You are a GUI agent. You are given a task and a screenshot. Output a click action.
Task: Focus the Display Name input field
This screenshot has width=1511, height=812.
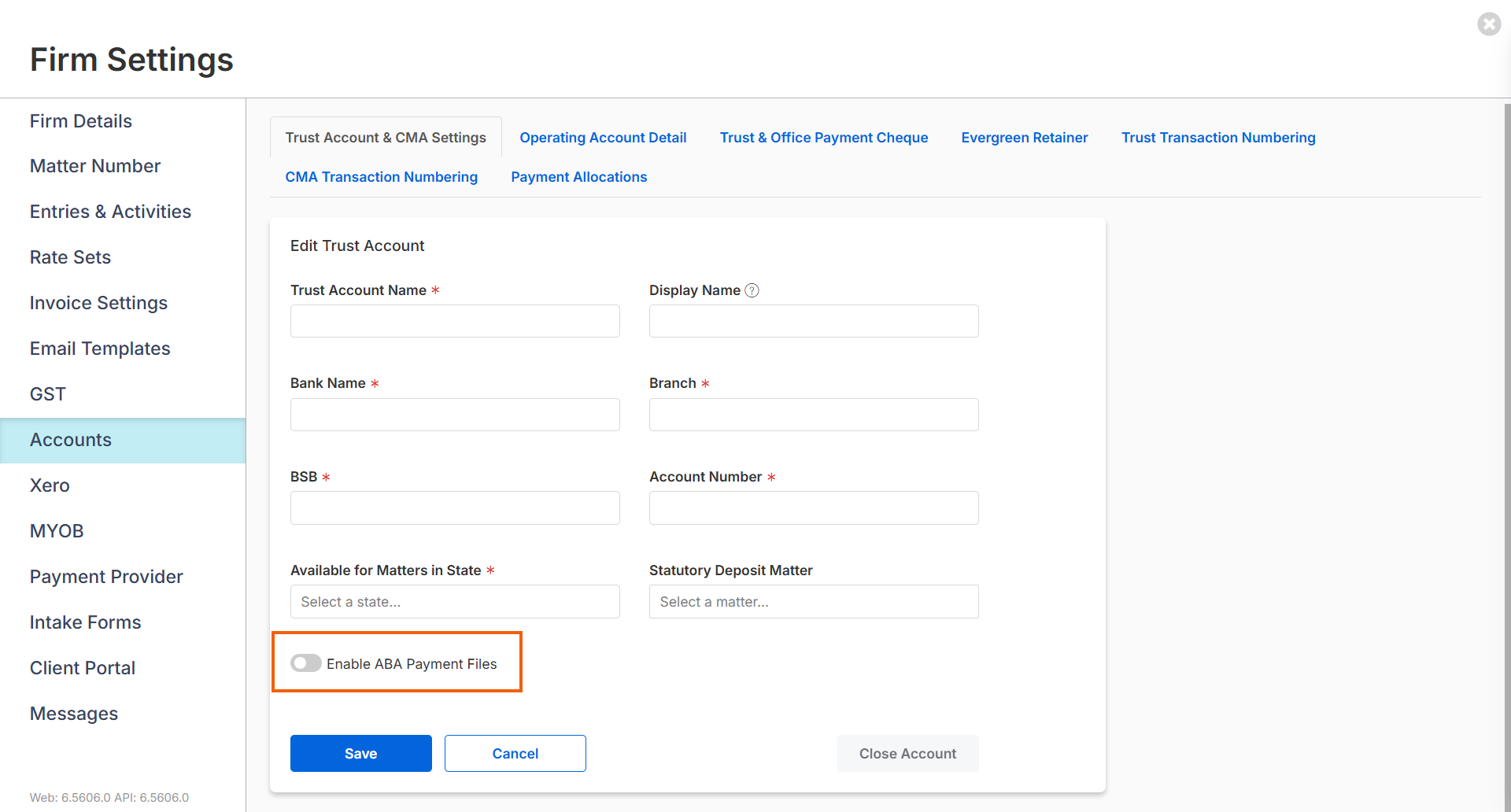pos(814,321)
